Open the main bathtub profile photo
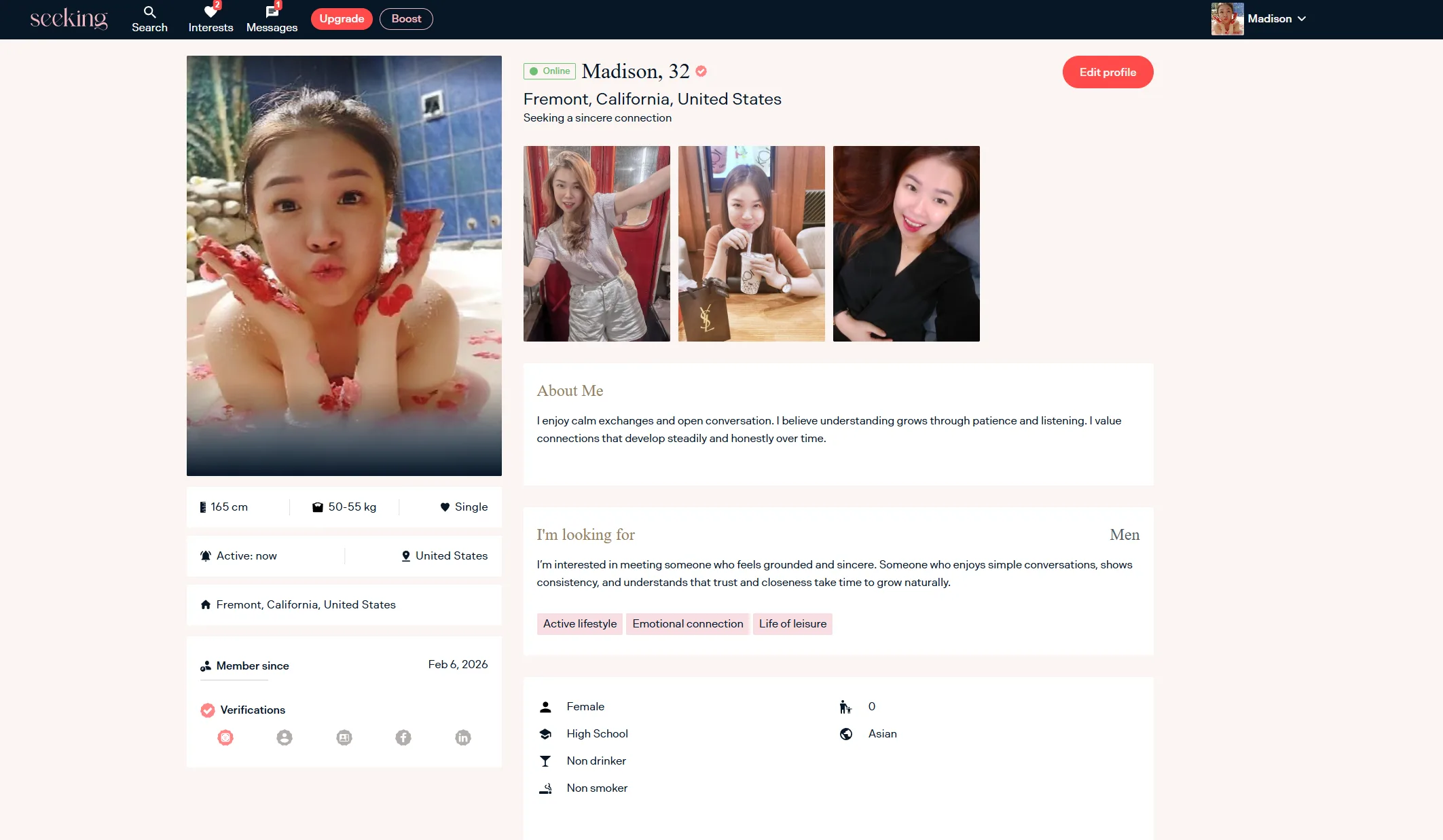This screenshot has width=1443, height=840. pyautogui.click(x=344, y=266)
